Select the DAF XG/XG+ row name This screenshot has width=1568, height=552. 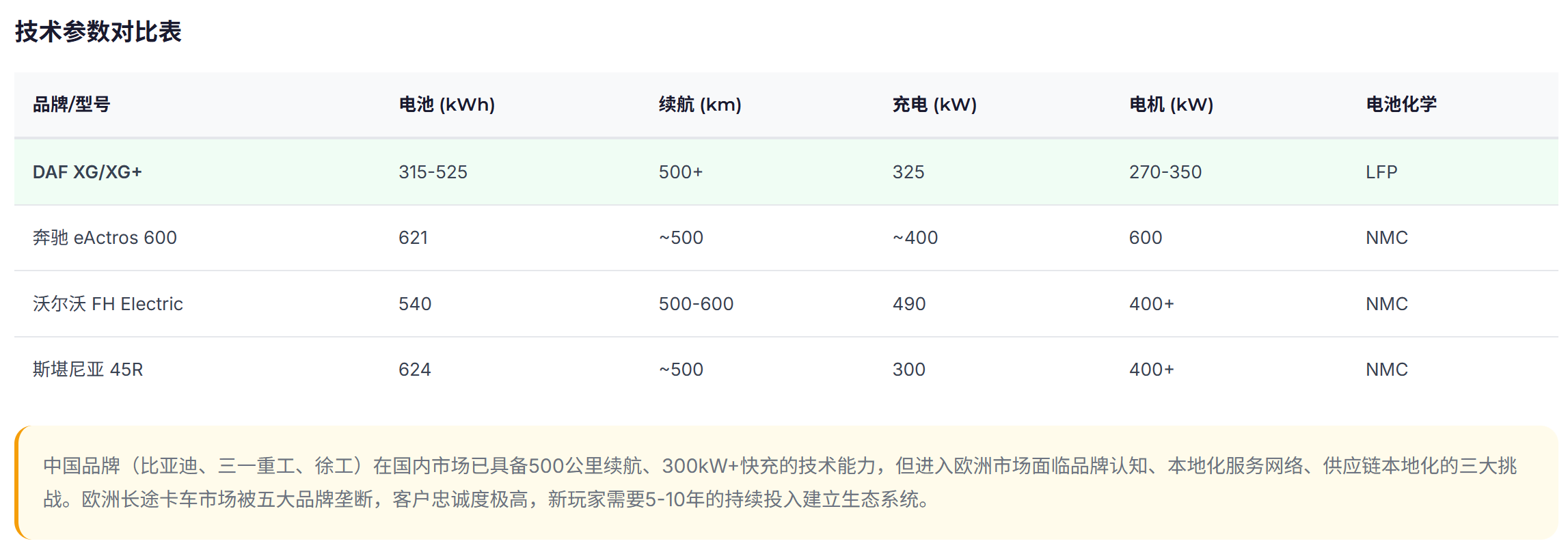coord(87,172)
